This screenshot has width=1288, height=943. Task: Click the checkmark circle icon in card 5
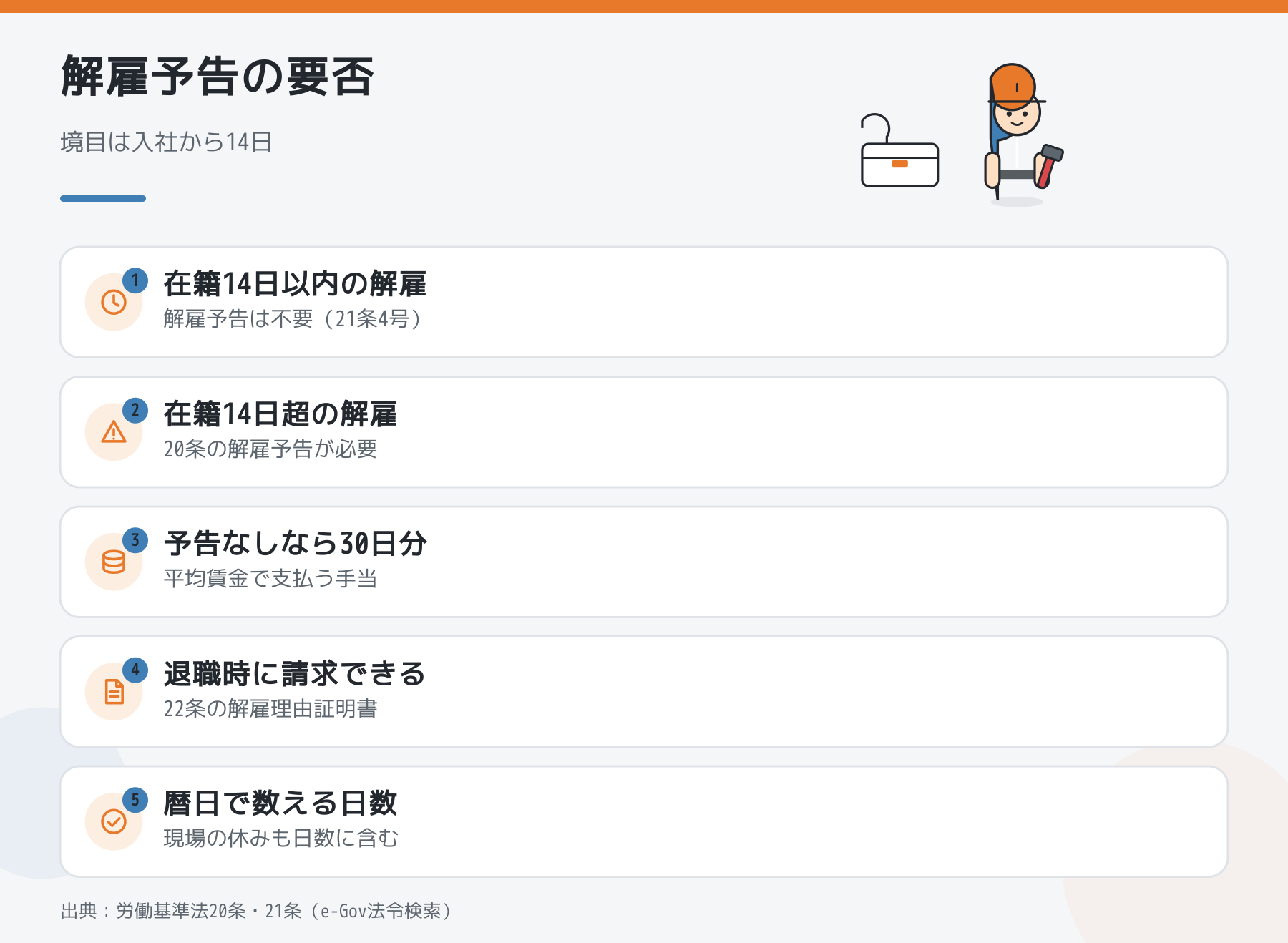[x=114, y=821]
